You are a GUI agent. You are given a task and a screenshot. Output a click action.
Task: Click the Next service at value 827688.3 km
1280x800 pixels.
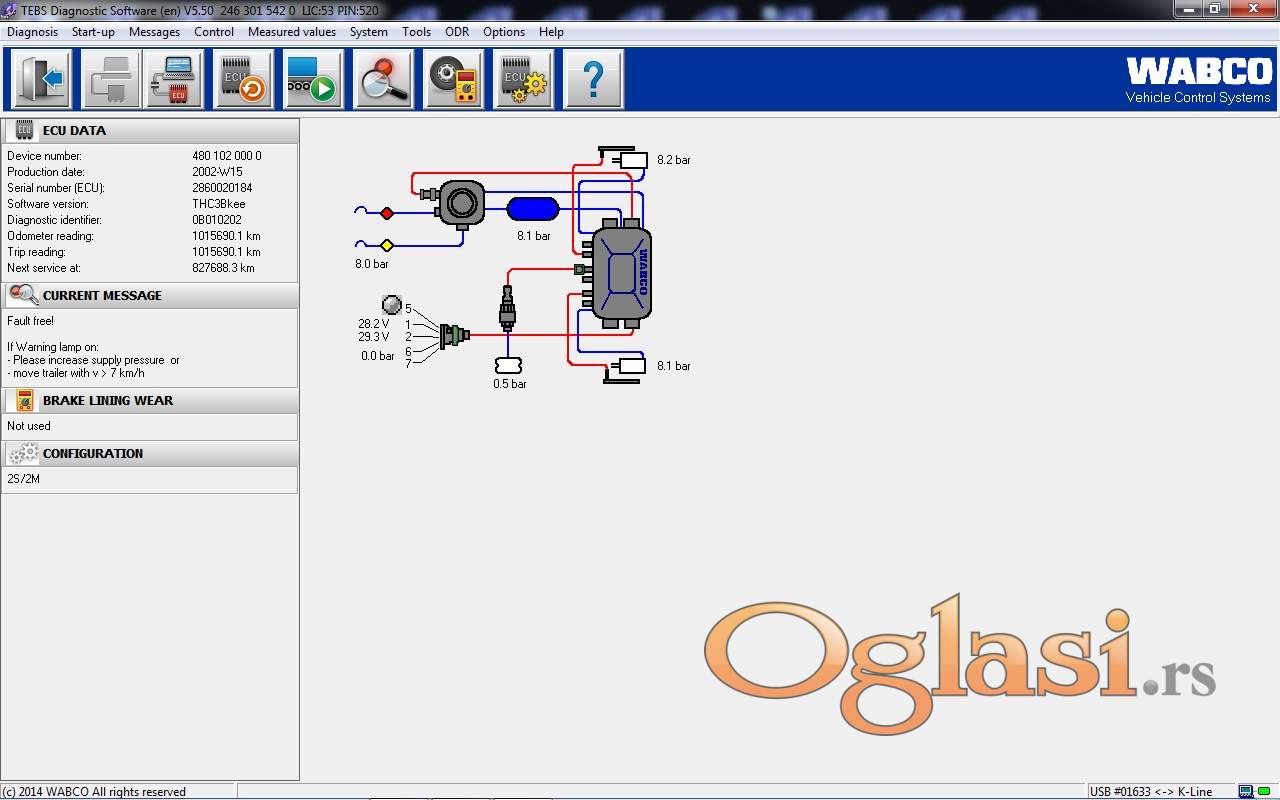coord(223,268)
